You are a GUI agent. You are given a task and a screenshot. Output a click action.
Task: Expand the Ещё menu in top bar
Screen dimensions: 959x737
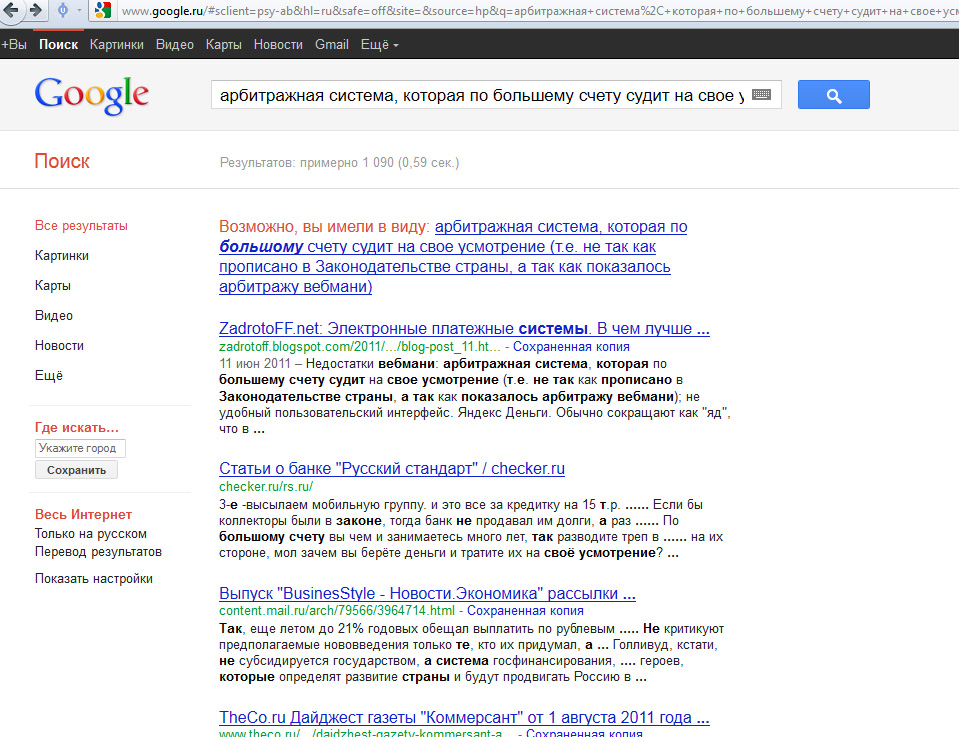pos(379,45)
